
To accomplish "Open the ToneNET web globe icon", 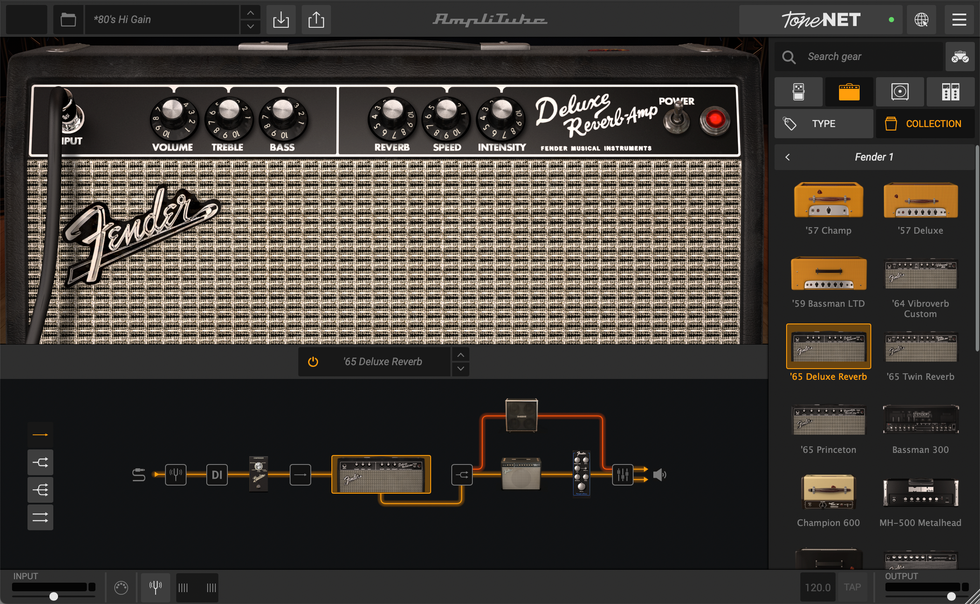I will [921, 19].
